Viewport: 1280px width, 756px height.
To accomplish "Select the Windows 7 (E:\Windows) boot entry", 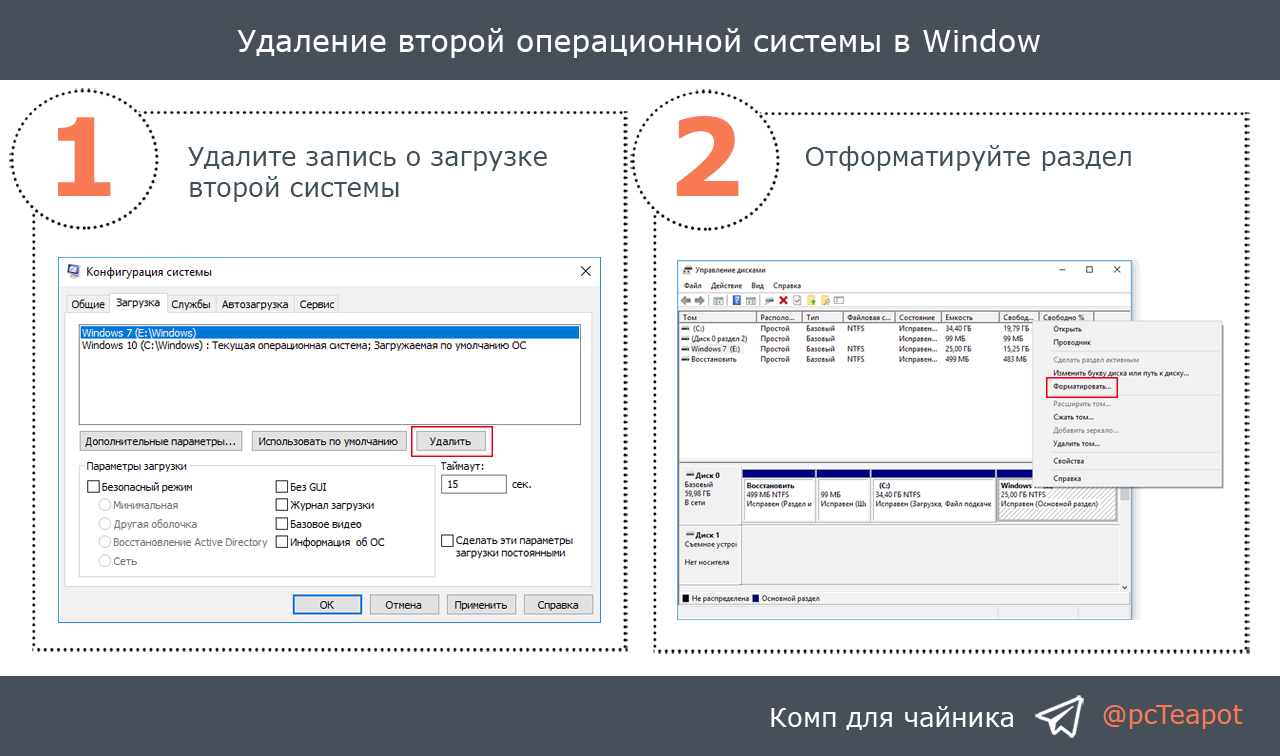I will (x=330, y=332).
